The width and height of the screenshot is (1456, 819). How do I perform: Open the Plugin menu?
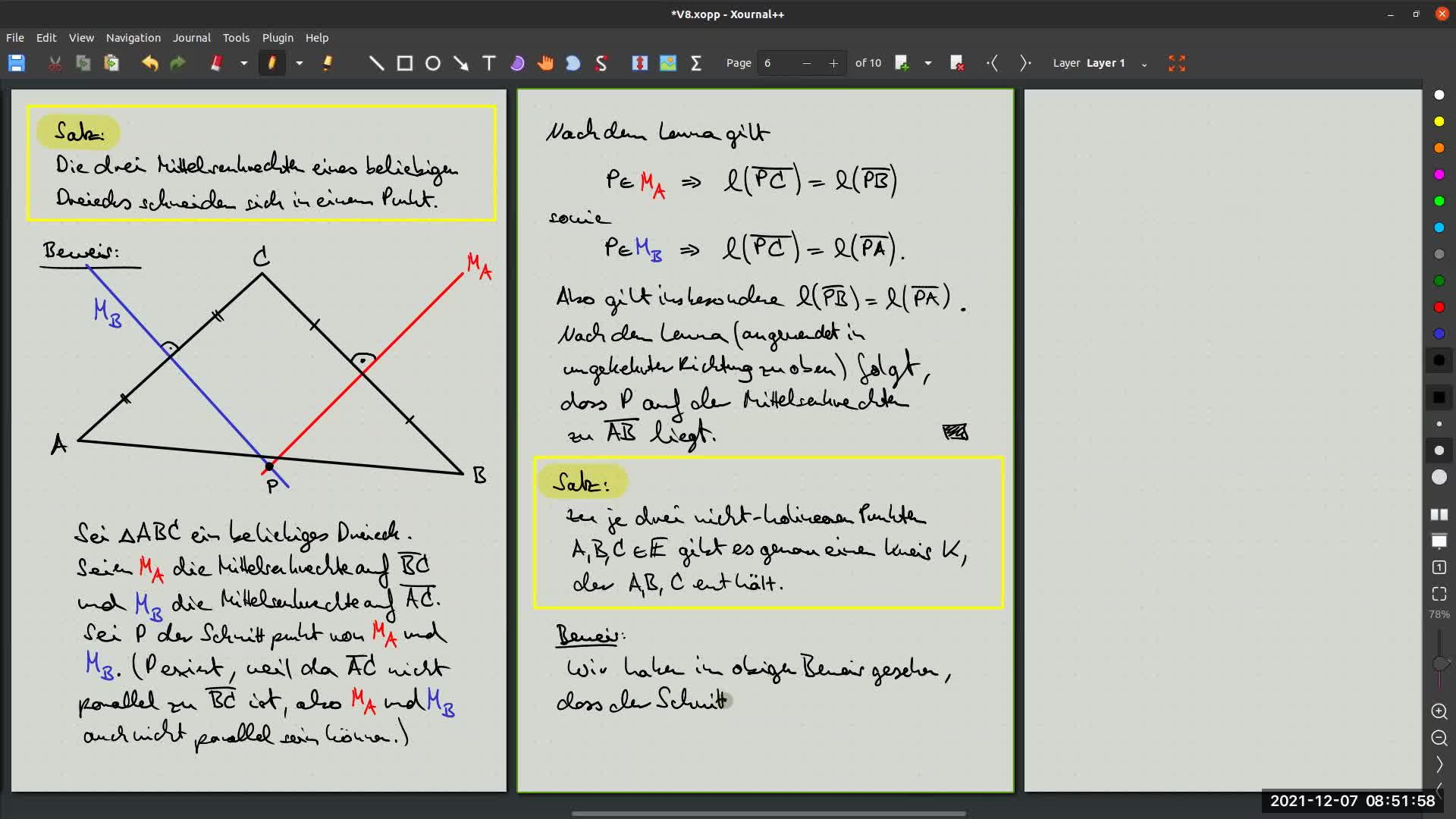click(278, 37)
